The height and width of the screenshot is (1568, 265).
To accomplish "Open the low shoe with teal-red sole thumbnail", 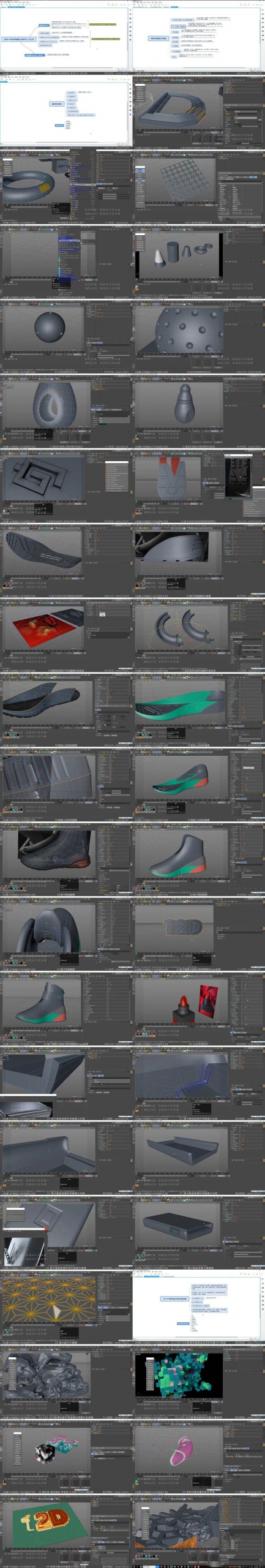I will (199, 785).
